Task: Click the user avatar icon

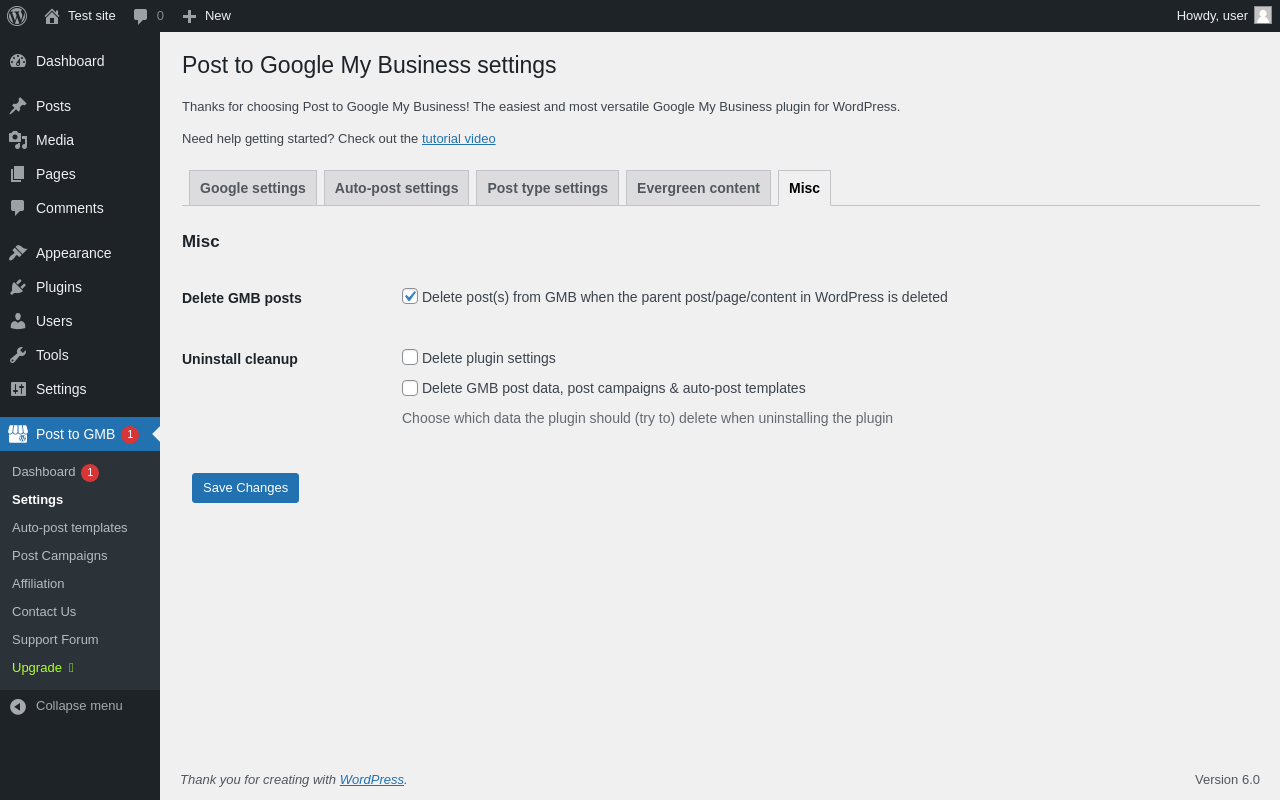Action: point(1263,15)
